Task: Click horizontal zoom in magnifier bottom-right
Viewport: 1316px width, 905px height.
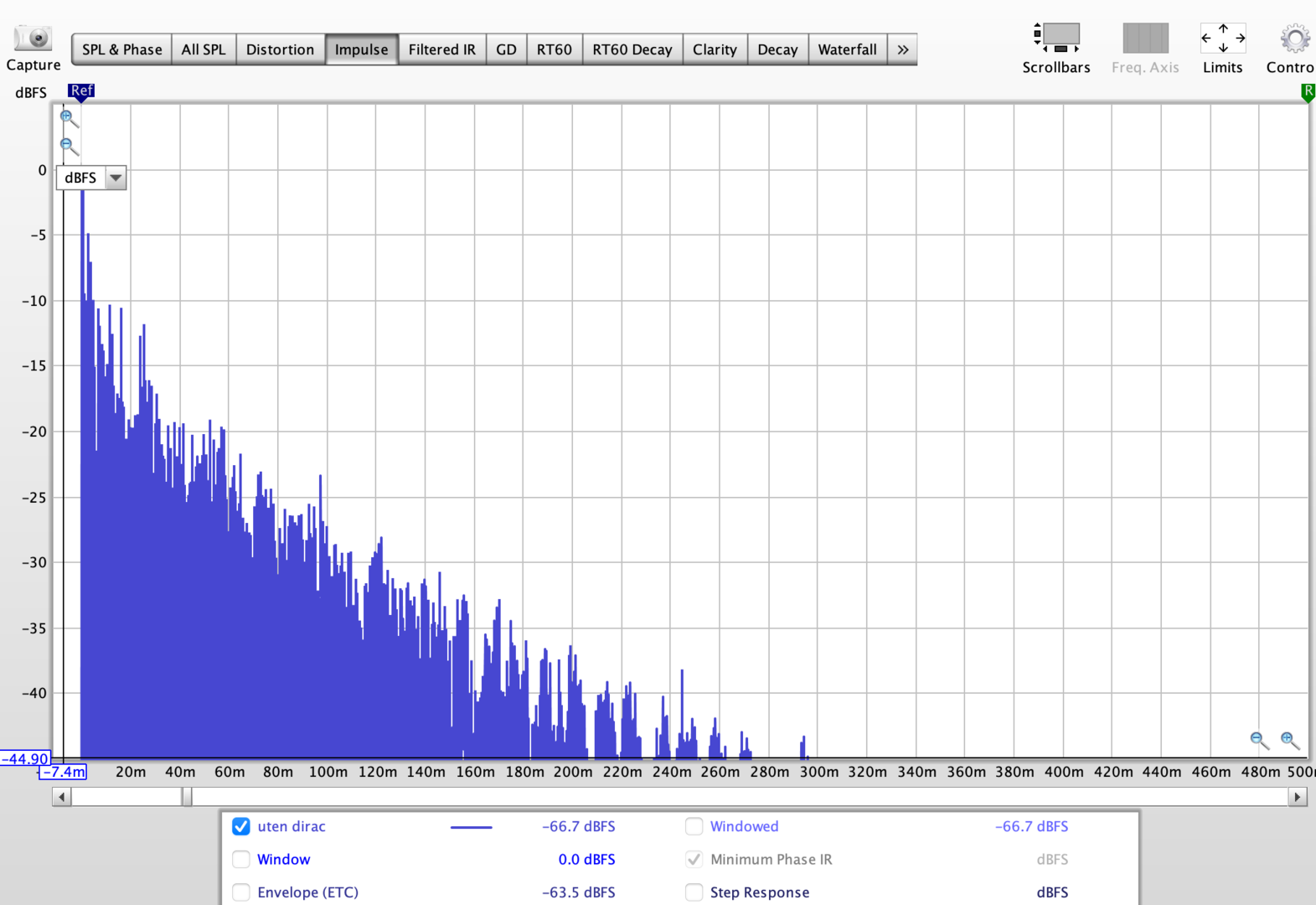Action: 1289,740
